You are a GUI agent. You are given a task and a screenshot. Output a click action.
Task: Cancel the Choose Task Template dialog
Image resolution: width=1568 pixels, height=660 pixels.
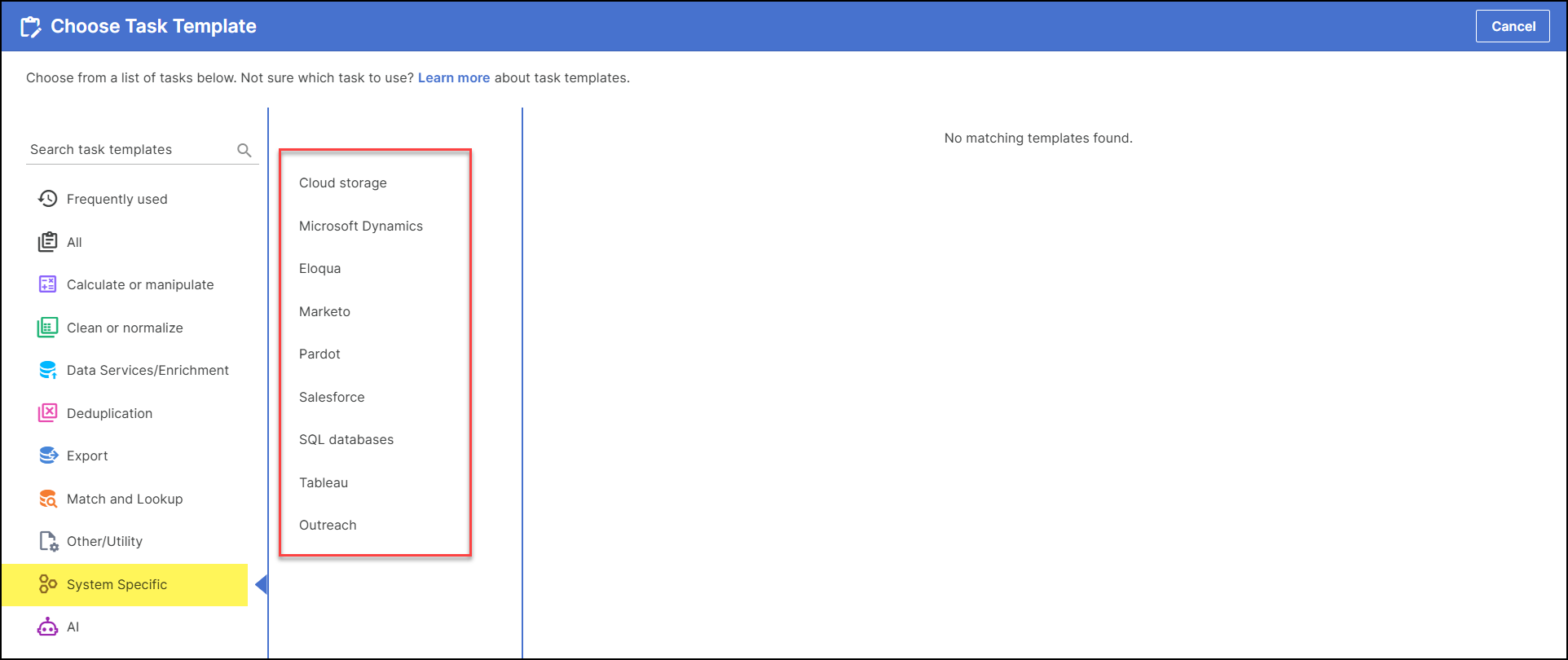click(x=1513, y=26)
